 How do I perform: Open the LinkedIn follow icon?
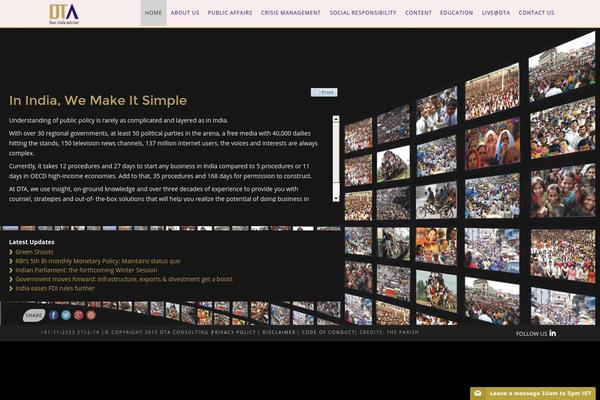553,333
